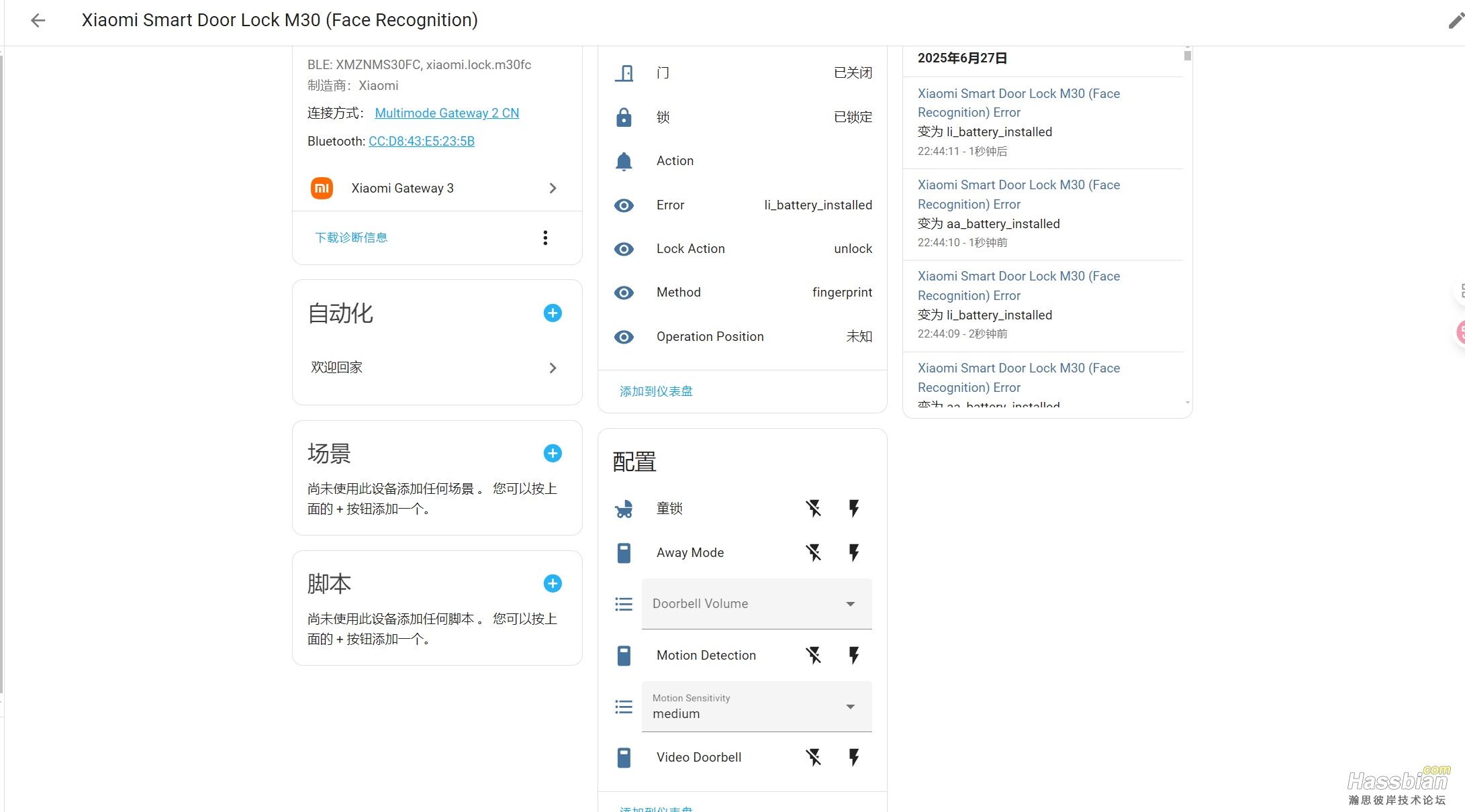The height and width of the screenshot is (812, 1465).
Task: Click Bluetooth address CC:D8:43:E5:23:5B link
Action: point(422,141)
